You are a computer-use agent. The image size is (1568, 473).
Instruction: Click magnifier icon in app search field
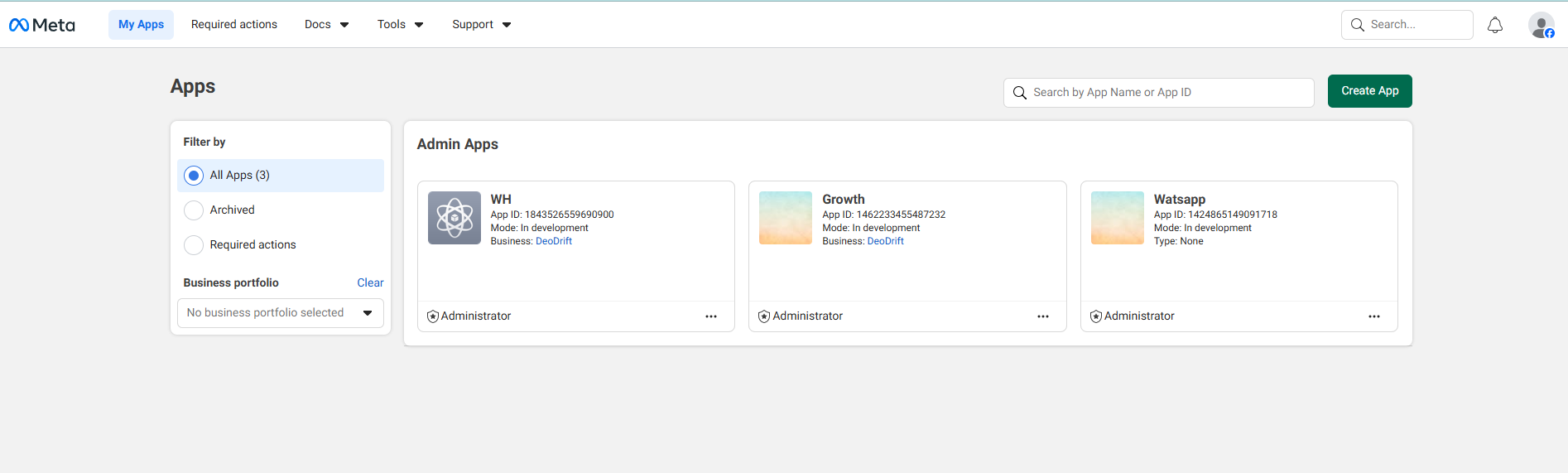(1020, 93)
